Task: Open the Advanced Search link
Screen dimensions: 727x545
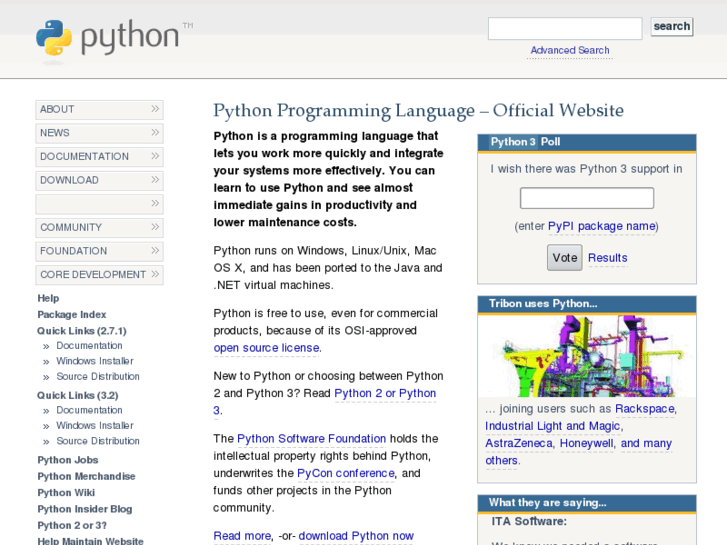Action: coord(570,50)
